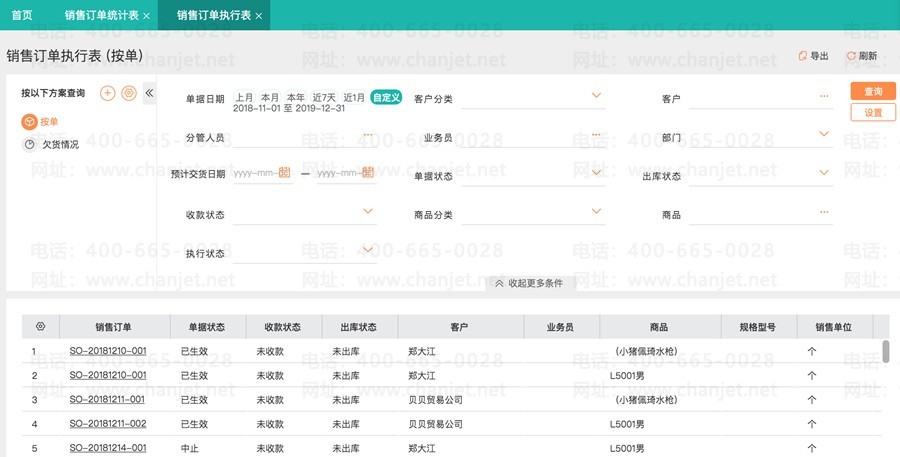Click the 刷新 refresh icon
Screen dimensions: 900x457
(x=851, y=56)
